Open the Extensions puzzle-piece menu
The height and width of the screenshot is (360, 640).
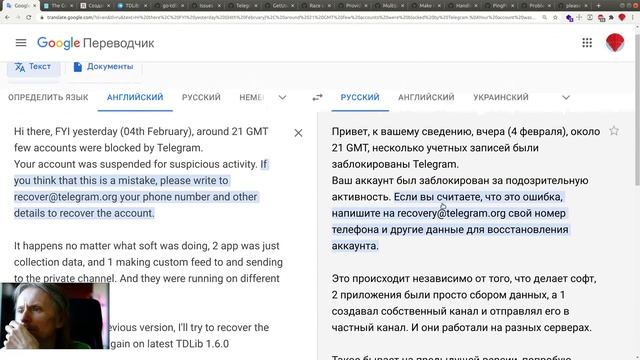point(611,18)
